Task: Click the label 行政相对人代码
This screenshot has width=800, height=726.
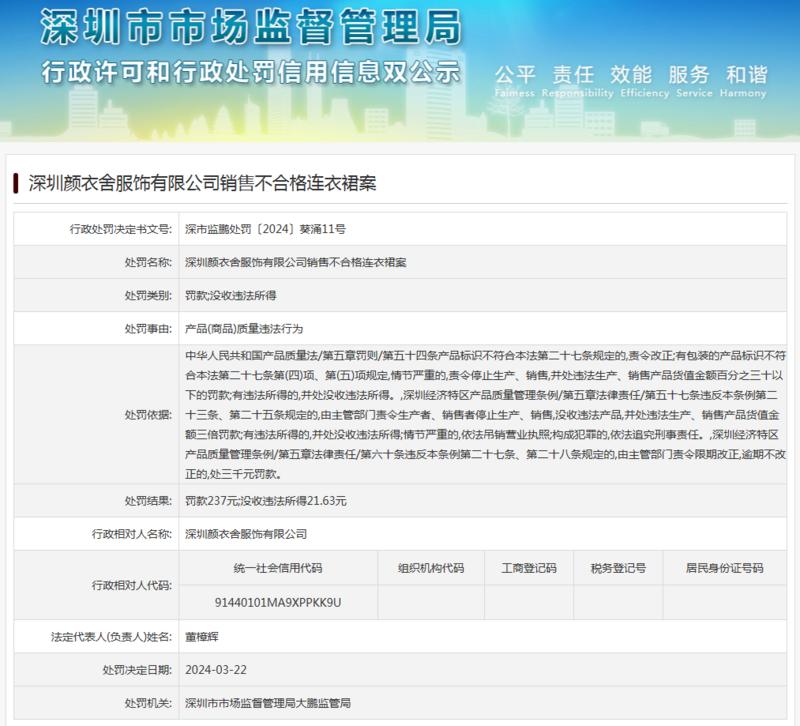Action: 132,585
